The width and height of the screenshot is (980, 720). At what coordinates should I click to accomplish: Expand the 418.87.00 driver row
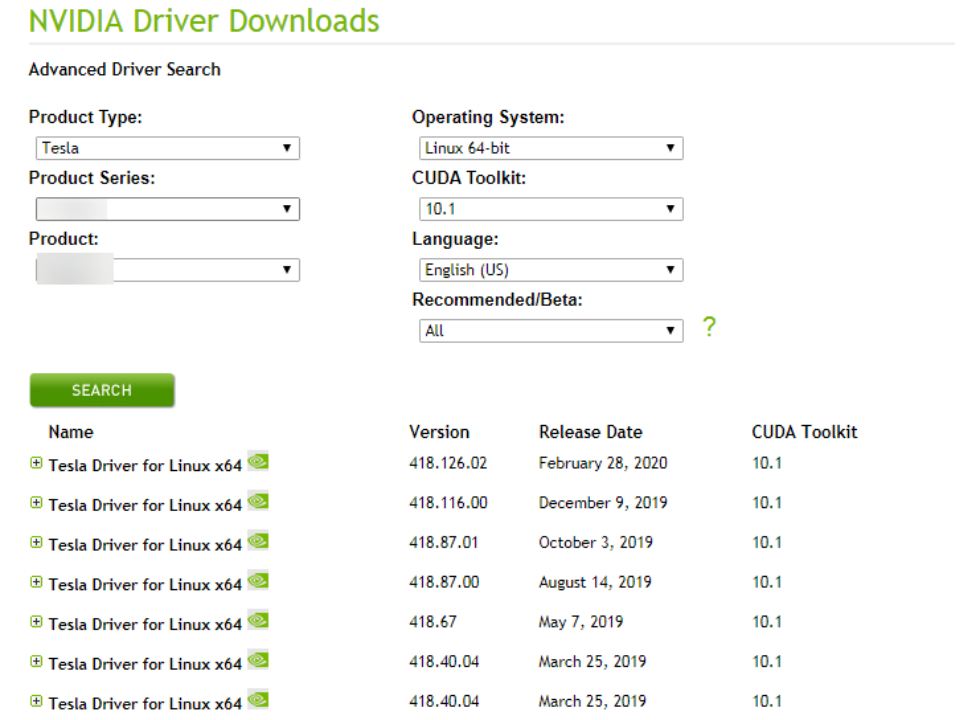point(36,582)
